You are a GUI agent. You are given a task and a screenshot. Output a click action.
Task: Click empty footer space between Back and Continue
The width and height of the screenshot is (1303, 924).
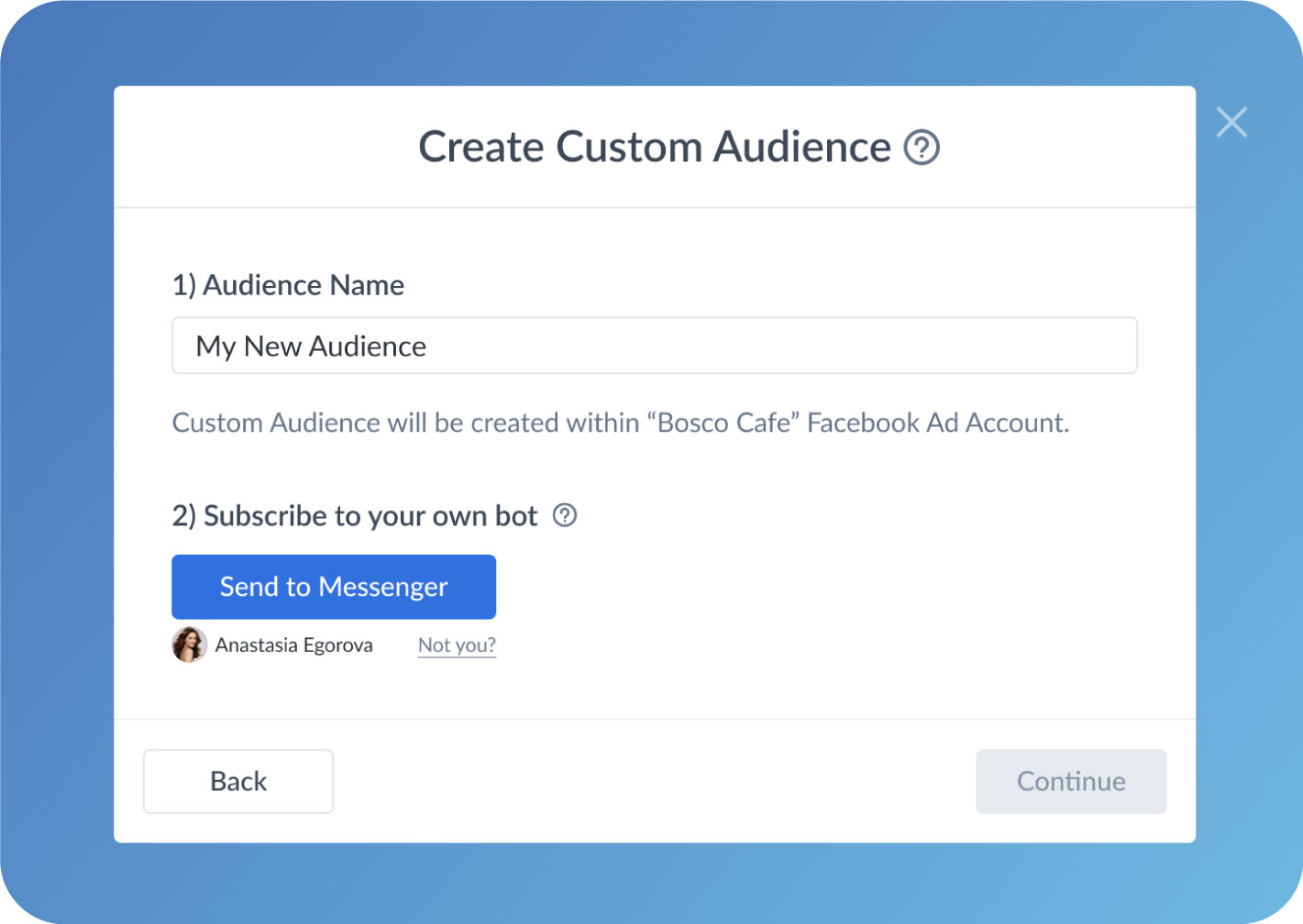coord(651,781)
